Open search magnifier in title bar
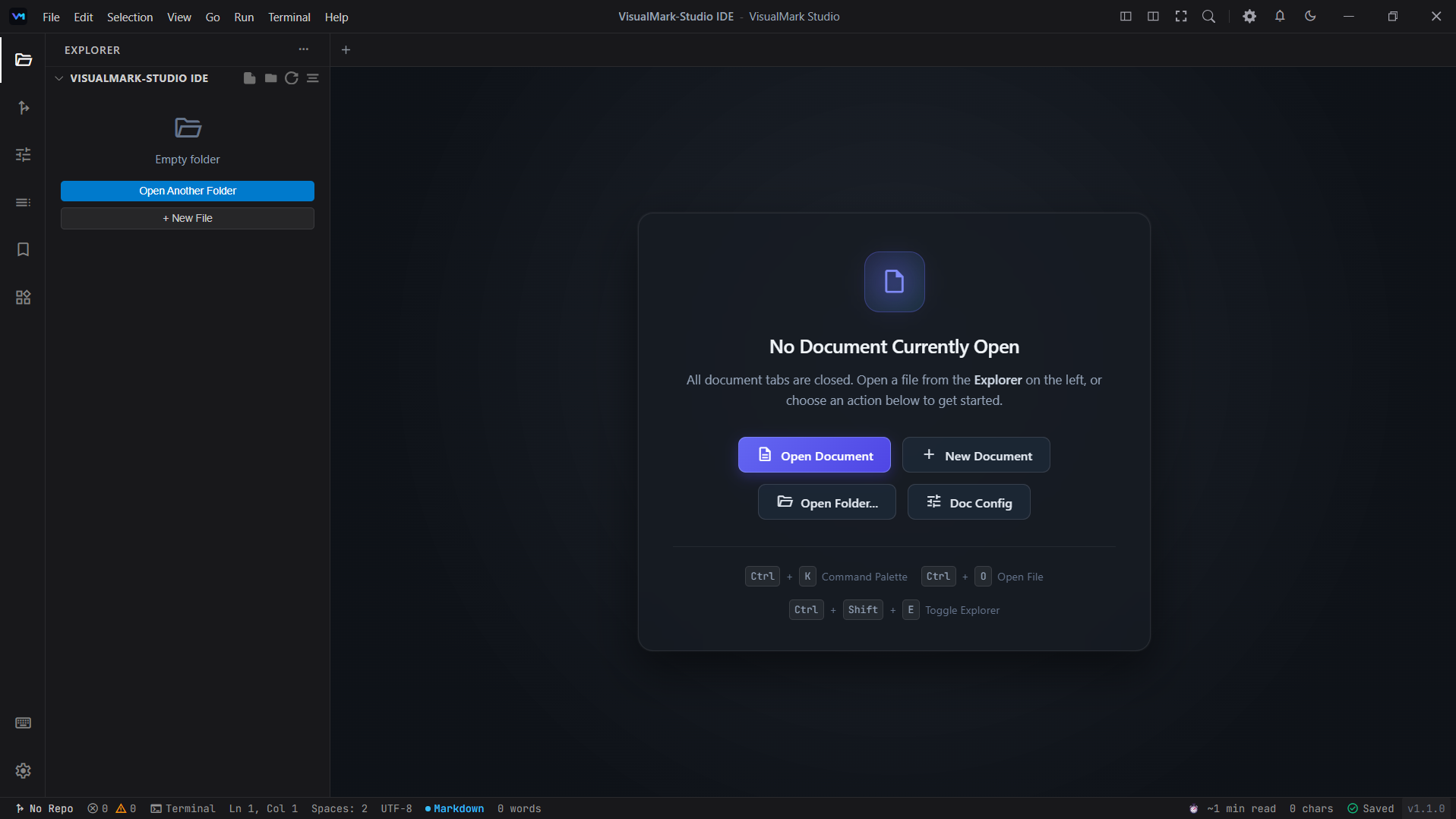 [x=1208, y=17]
